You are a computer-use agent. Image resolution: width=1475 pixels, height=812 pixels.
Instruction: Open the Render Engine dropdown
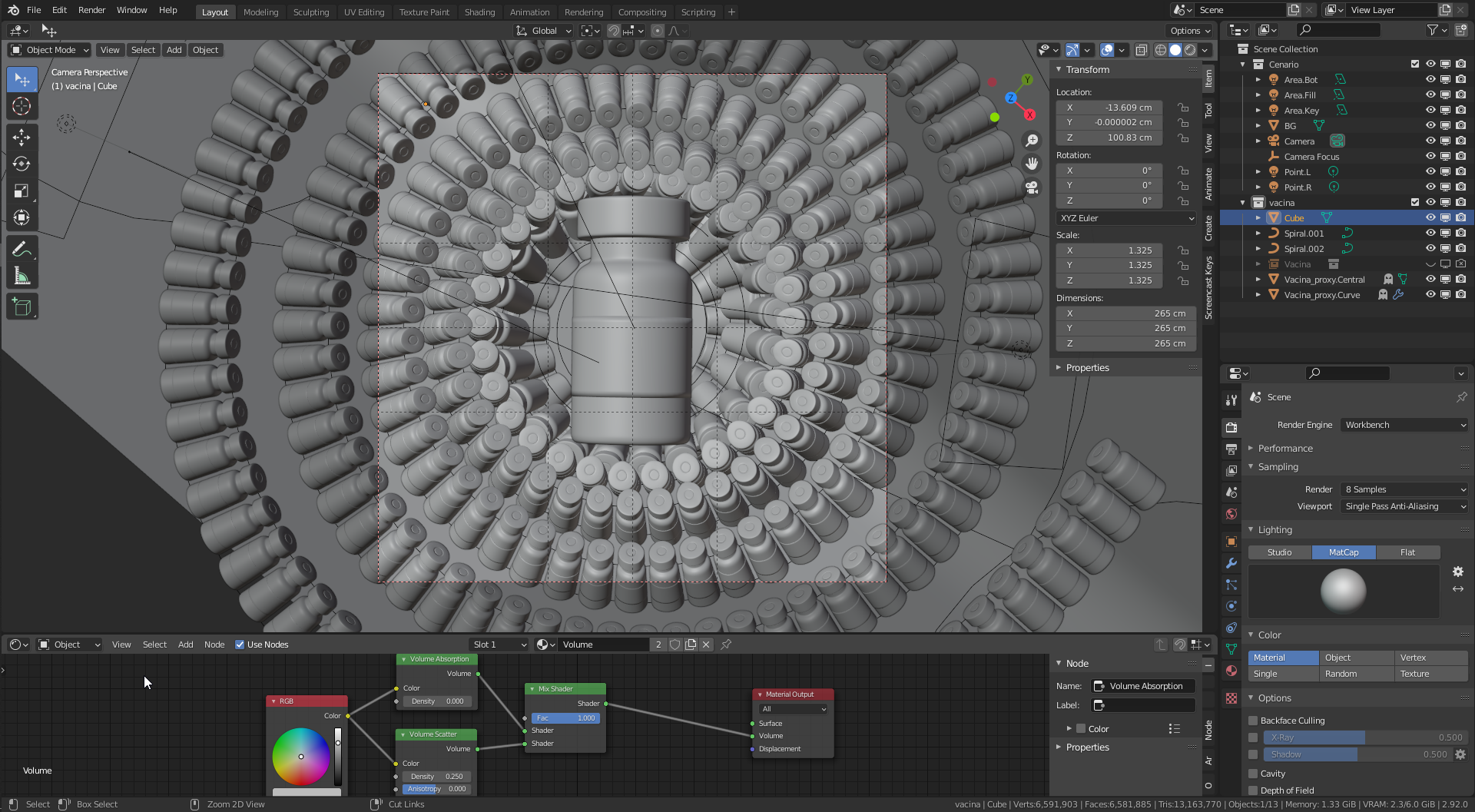(x=1404, y=425)
